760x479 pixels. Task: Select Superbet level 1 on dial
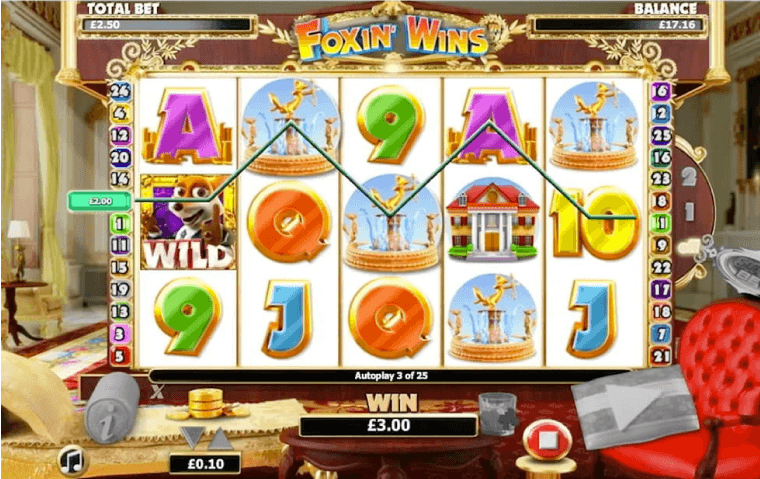[x=689, y=211]
